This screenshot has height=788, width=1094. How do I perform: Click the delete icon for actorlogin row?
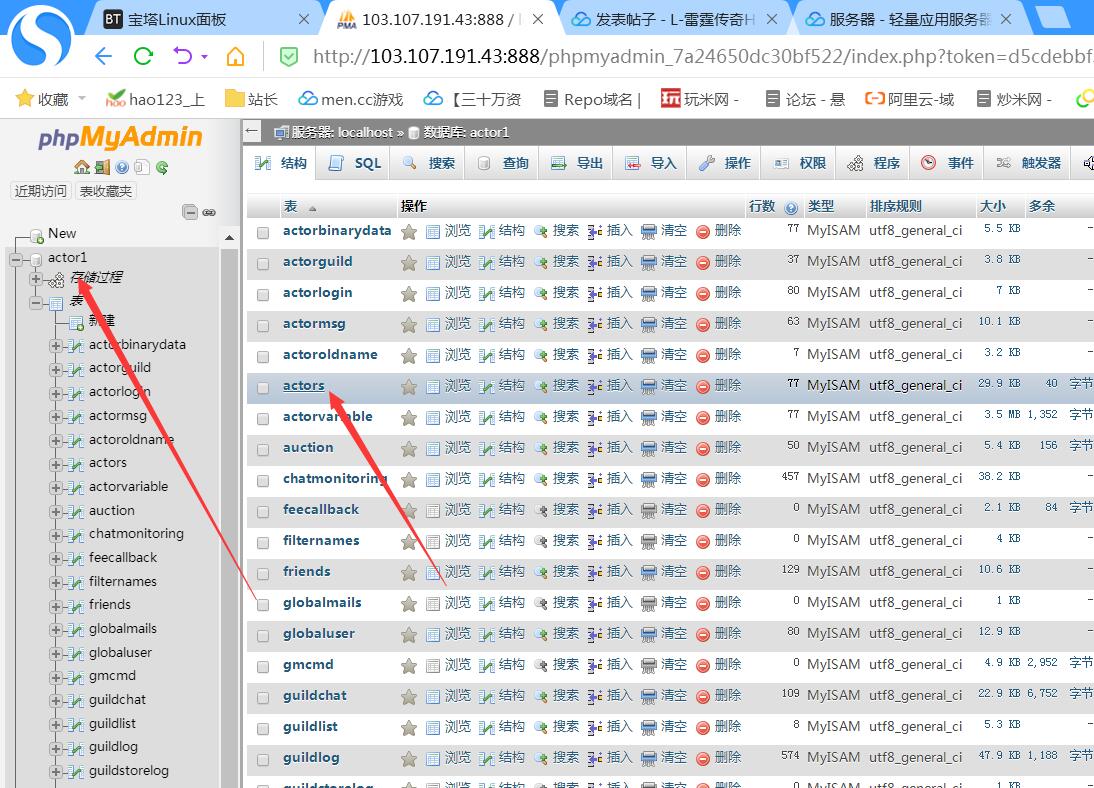[x=703, y=294]
